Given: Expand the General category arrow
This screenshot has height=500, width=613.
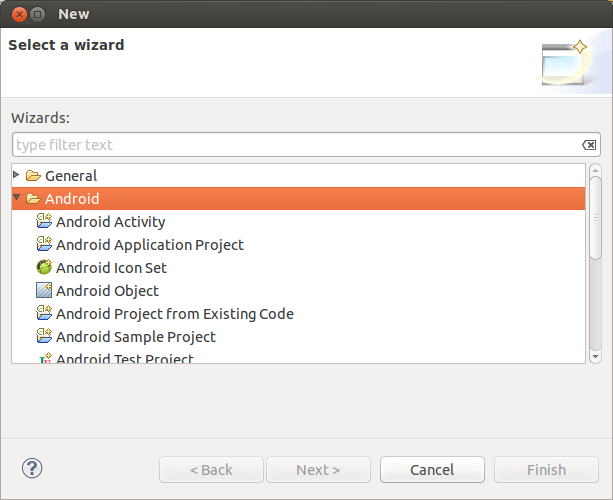Looking at the screenshot, I should (17, 175).
